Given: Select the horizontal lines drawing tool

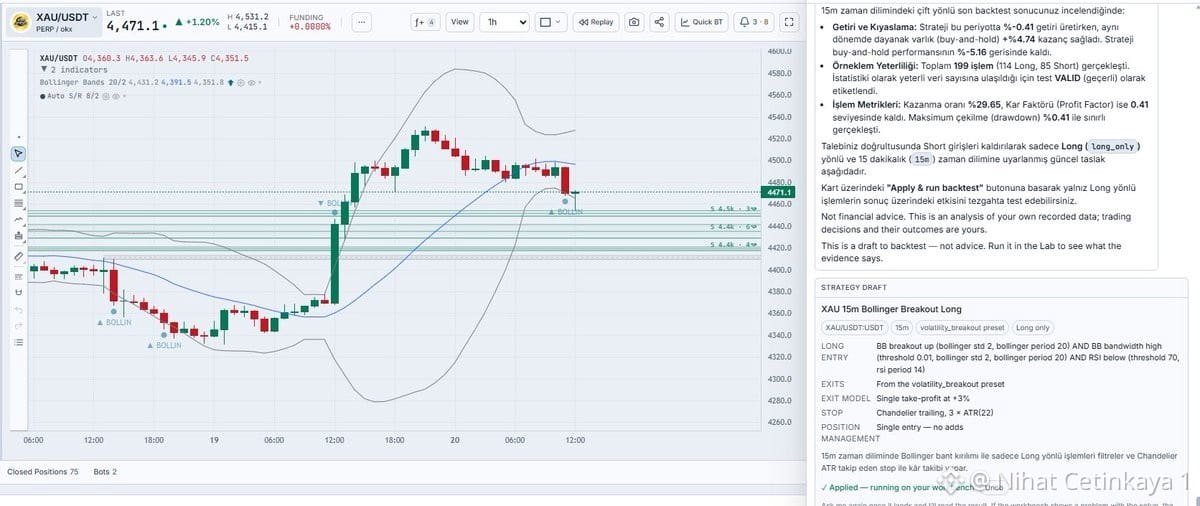Looking at the screenshot, I should click(18, 203).
